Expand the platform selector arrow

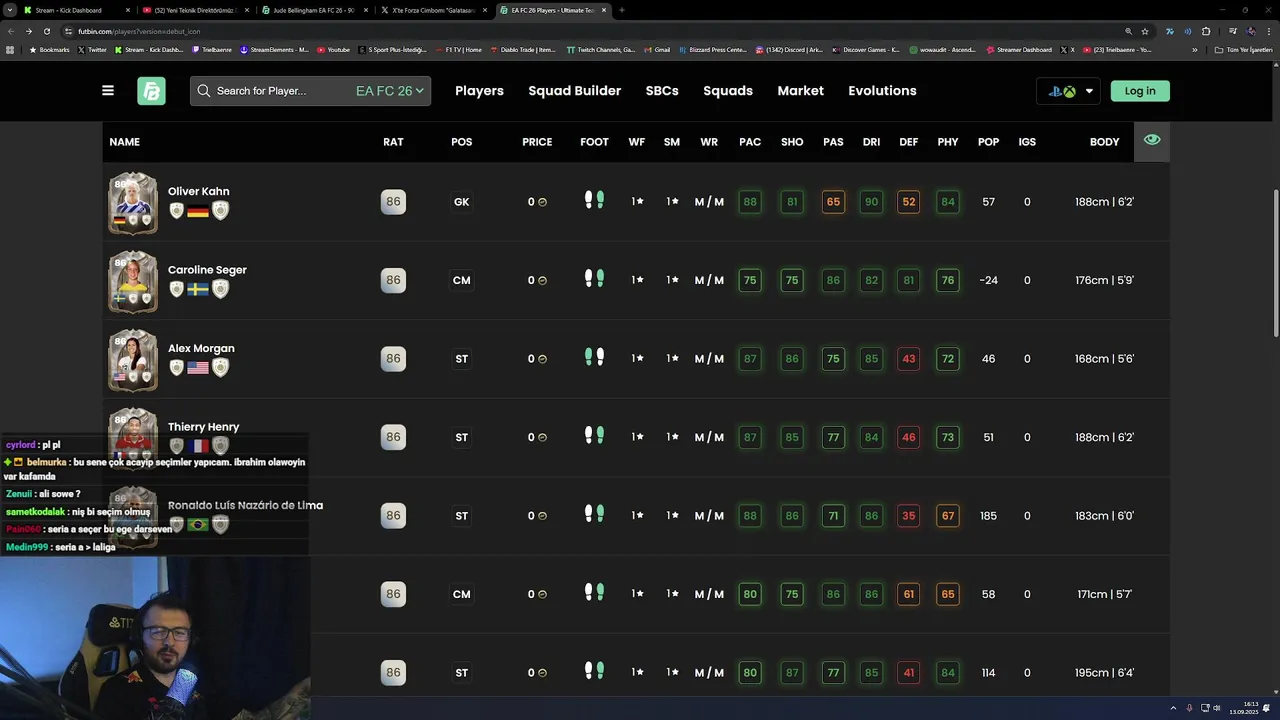[x=1089, y=91]
